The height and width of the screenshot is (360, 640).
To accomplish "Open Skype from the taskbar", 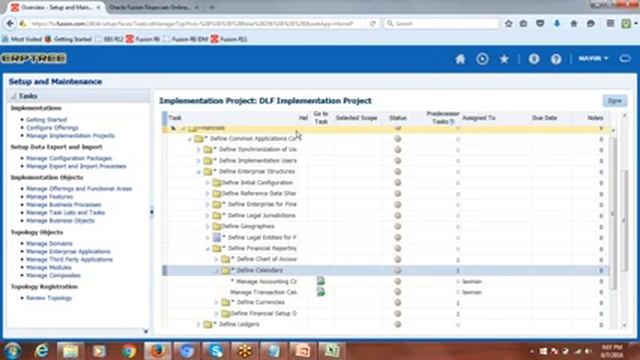I will [x=215, y=351].
